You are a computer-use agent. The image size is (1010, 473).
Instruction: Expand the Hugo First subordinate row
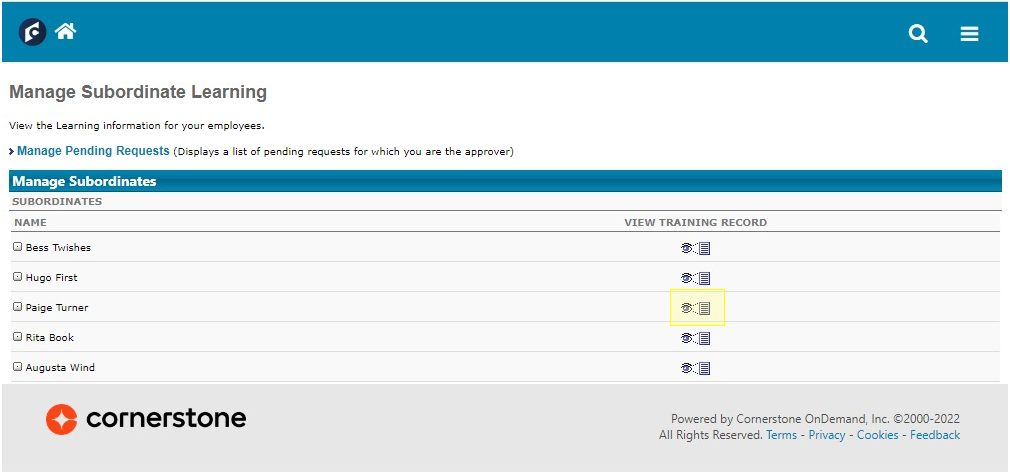coord(17,277)
